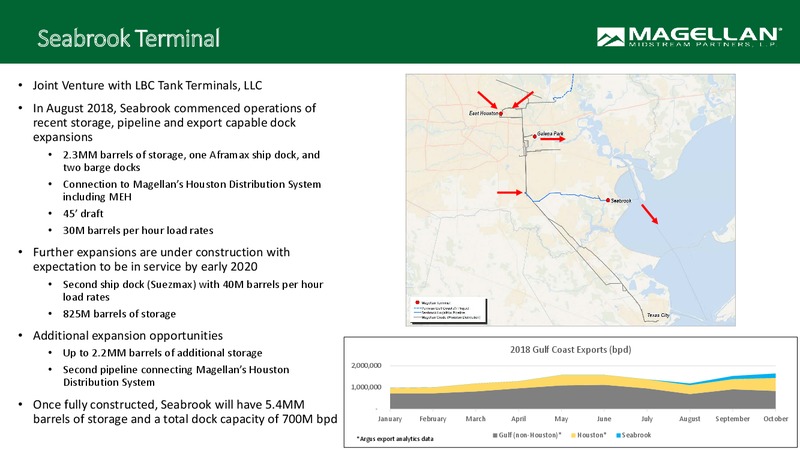Click chart title "2018 Gulf Coast Exports (bpd)"
The height and width of the screenshot is (450, 800).
(x=570, y=349)
